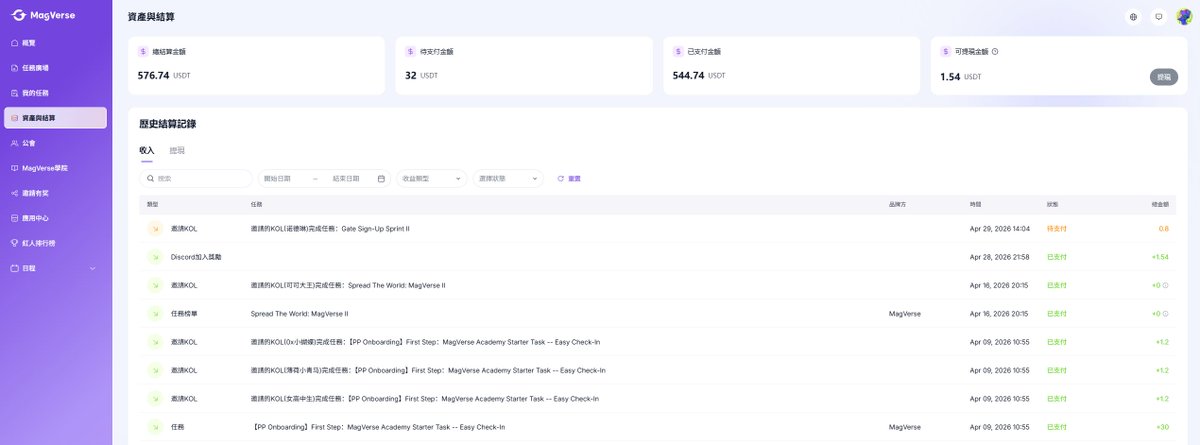Click the invited KOL 薄荷小青鸟 task text
Viewport: 1200px width, 445px height.
(x=427, y=370)
